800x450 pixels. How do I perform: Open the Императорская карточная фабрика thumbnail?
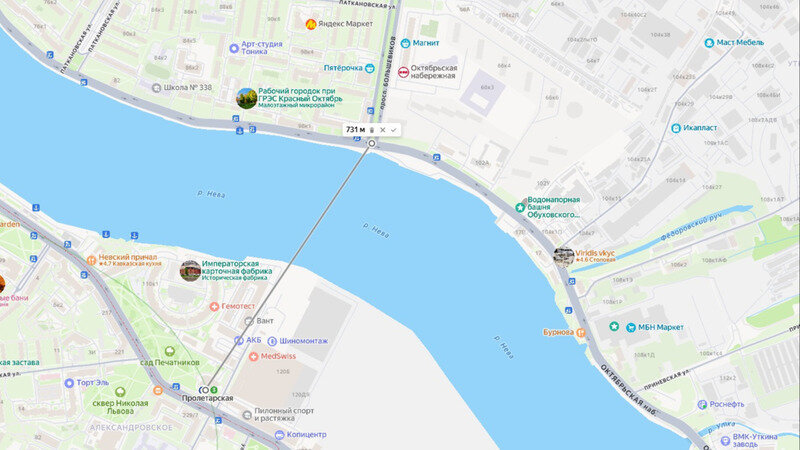point(190,271)
